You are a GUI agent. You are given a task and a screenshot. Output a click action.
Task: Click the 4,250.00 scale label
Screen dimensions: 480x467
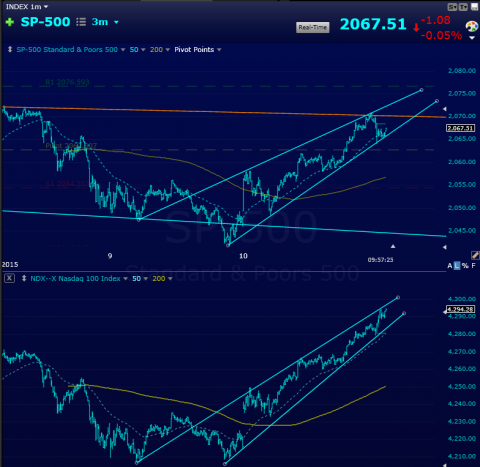(x=462, y=387)
